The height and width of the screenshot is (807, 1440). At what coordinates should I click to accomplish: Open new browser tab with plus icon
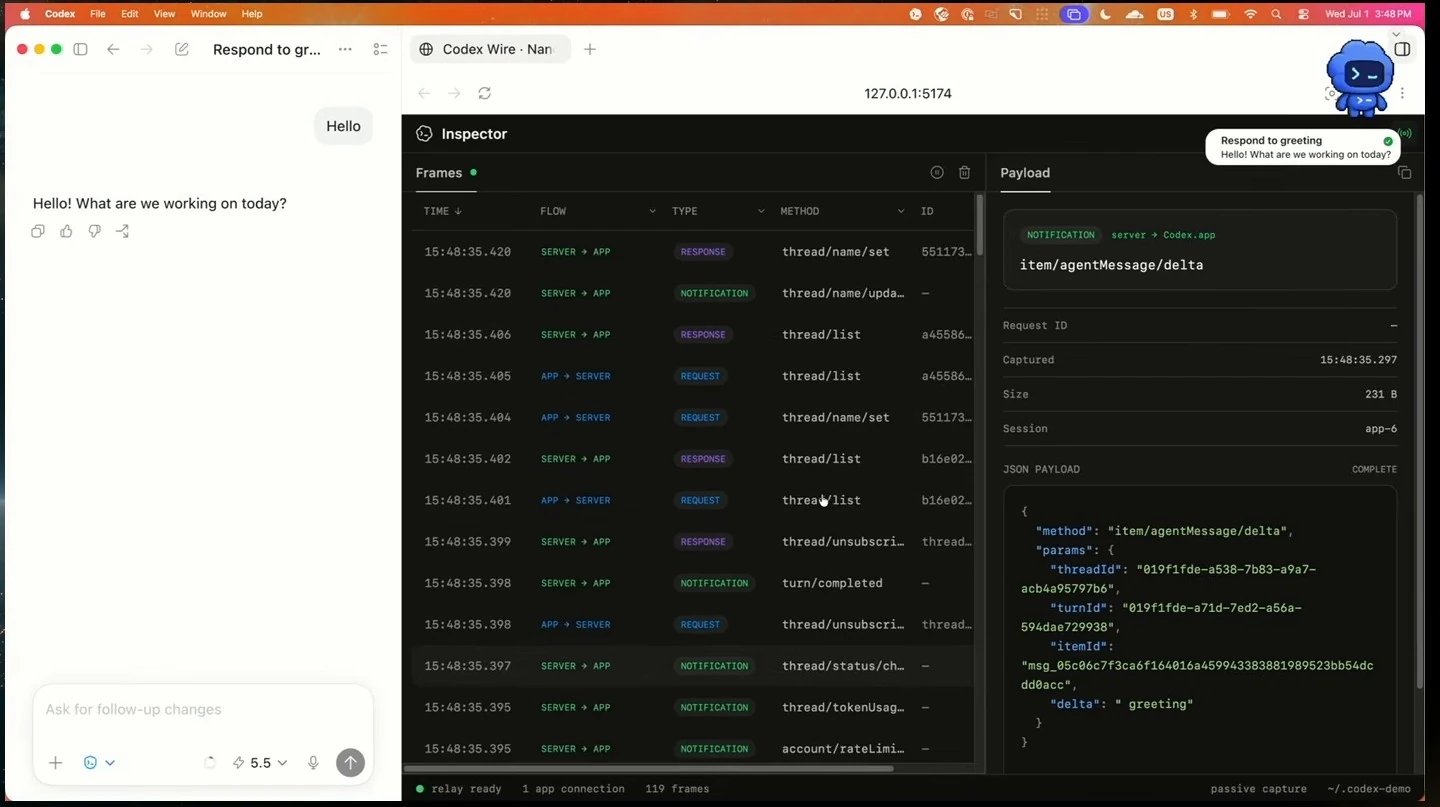click(590, 49)
